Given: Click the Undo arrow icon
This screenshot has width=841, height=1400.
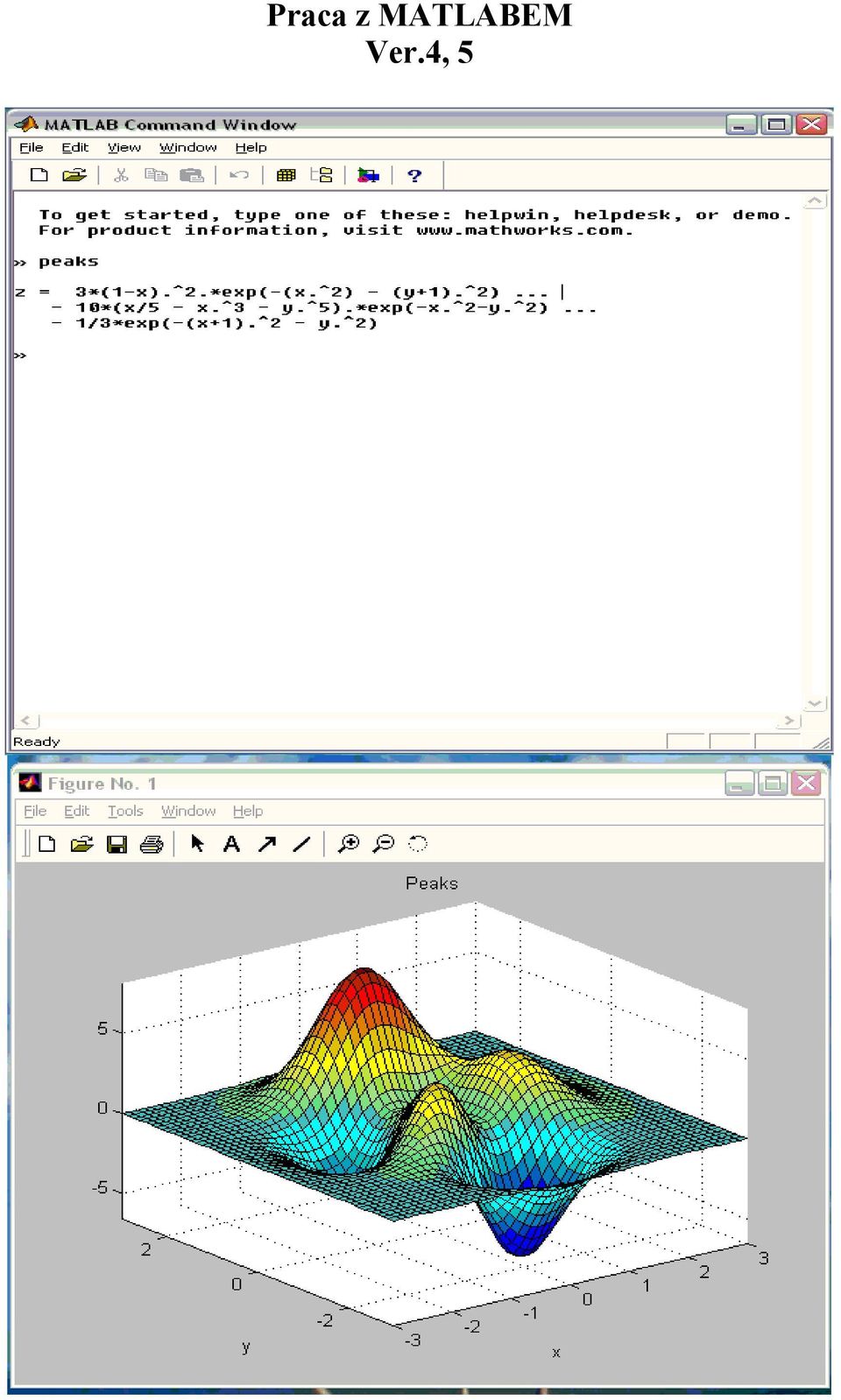Looking at the screenshot, I should pos(238,175).
